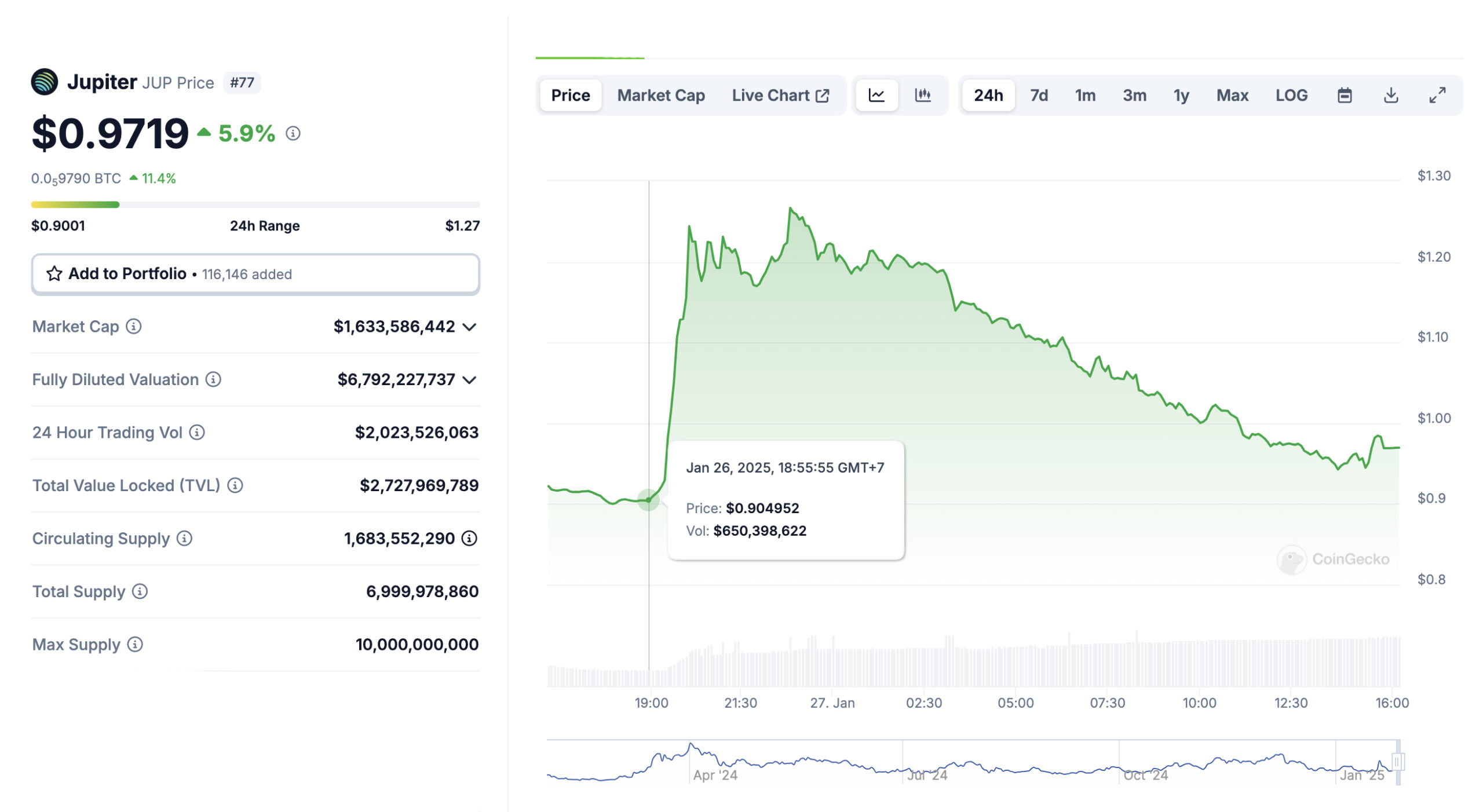Click the 6,999,978,860 total supply value
Screen dimensions: 1483x812
click(x=422, y=591)
